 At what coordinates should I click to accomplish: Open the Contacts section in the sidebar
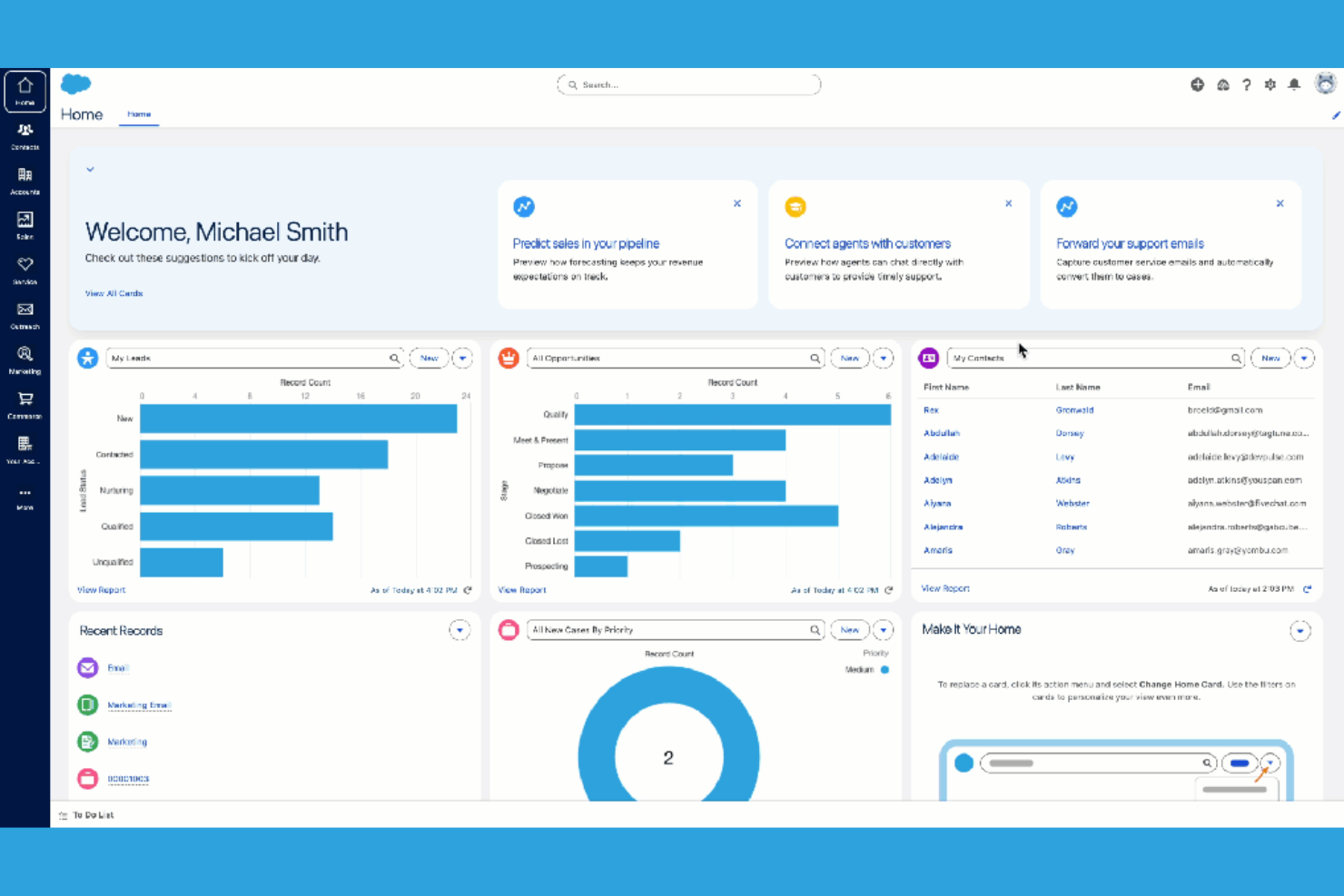[24, 135]
